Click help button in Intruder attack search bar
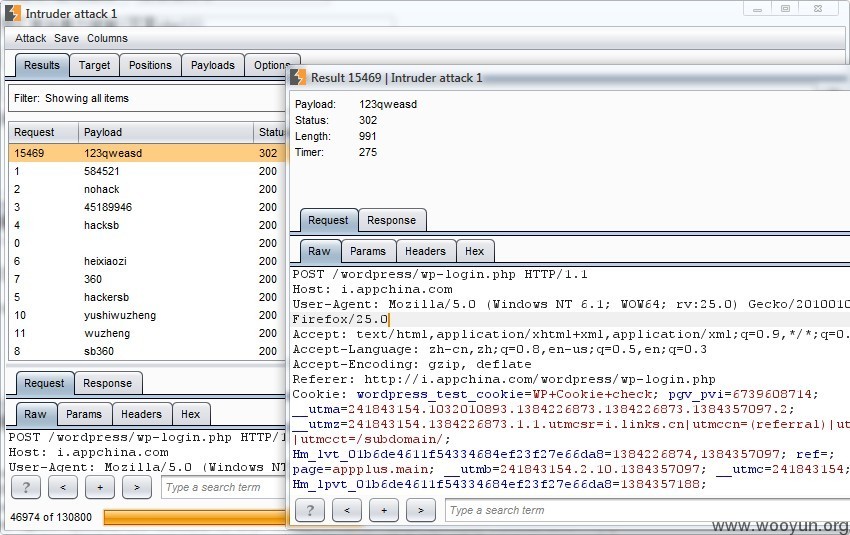The width and height of the screenshot is (850, 535). pyautogui.click(x=25, y=487)
